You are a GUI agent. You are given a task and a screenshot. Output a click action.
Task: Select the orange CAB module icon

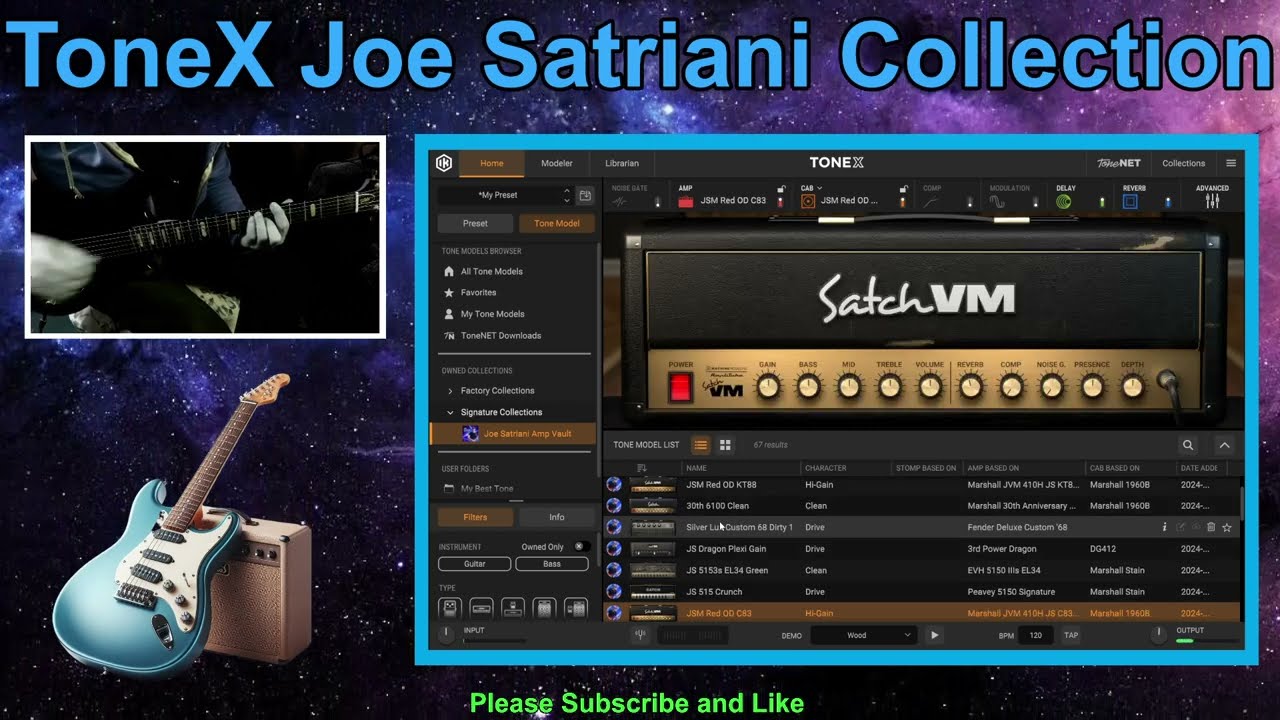[808, 201]
